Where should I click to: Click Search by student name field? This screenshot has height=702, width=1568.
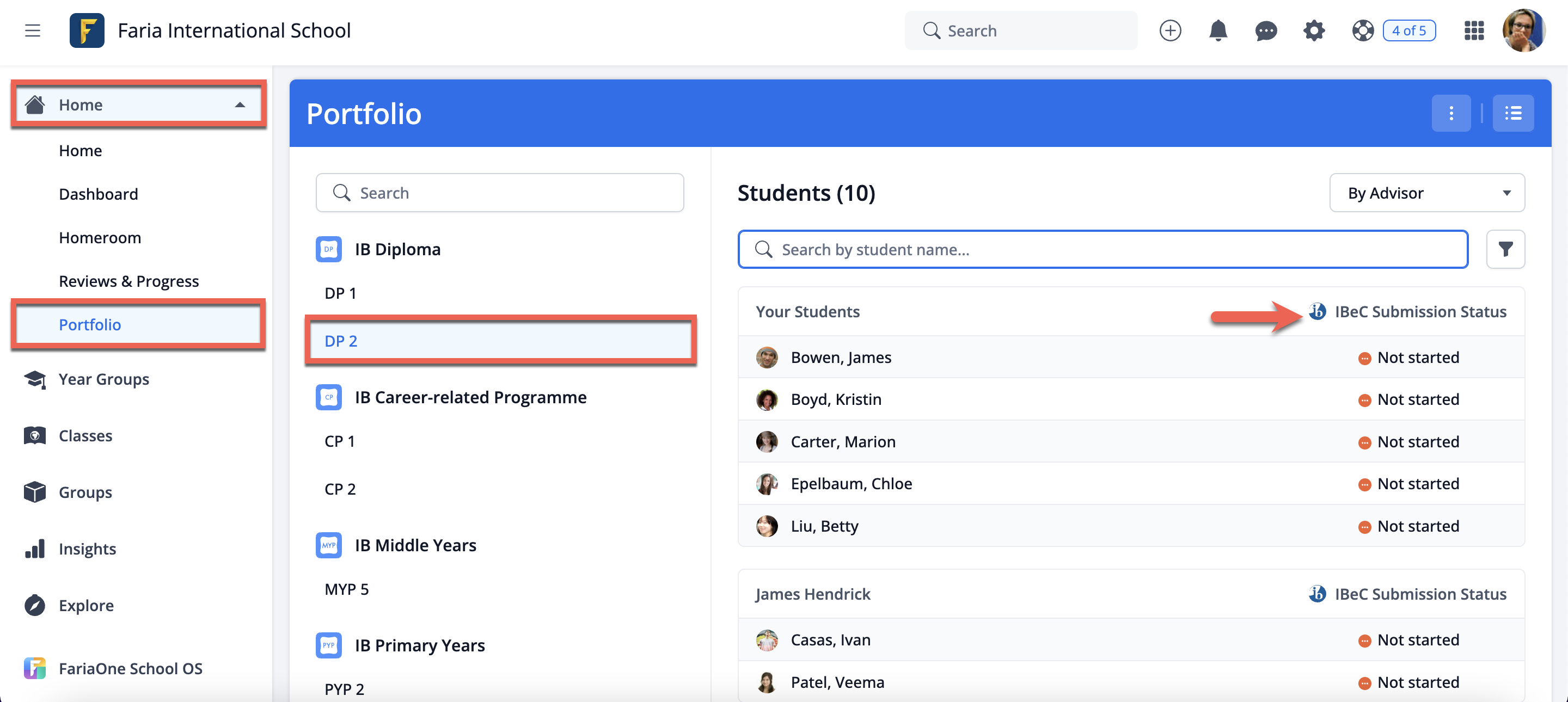tap(1103, 249)
